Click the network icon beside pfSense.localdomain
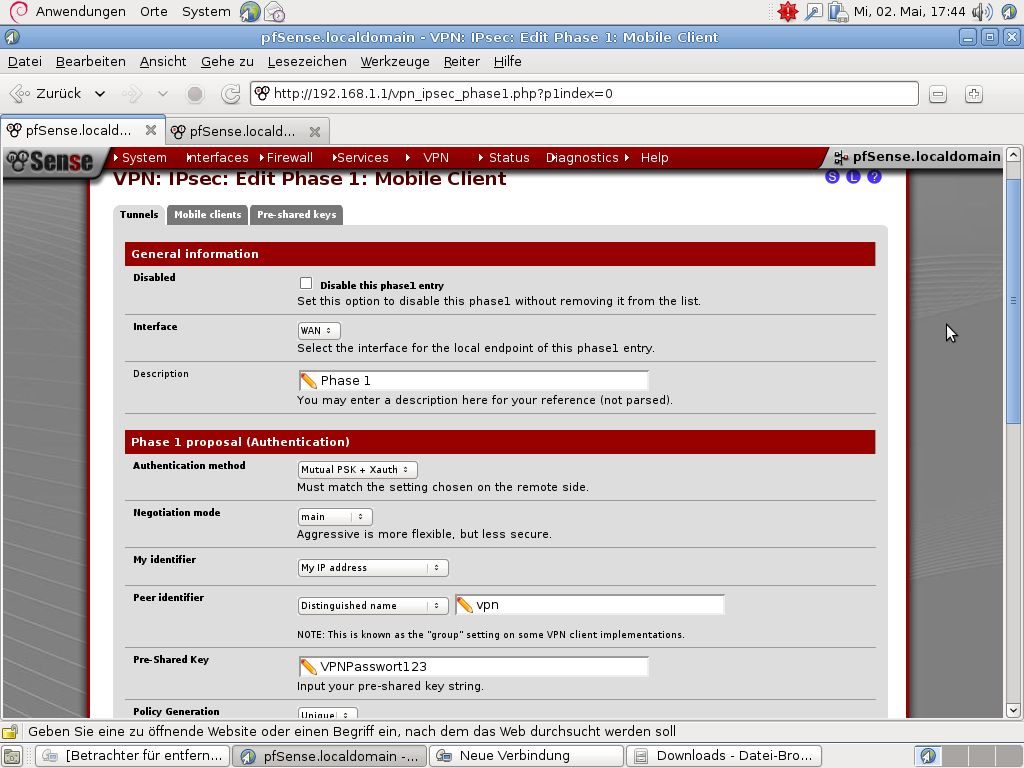 (x=841, y=157)
